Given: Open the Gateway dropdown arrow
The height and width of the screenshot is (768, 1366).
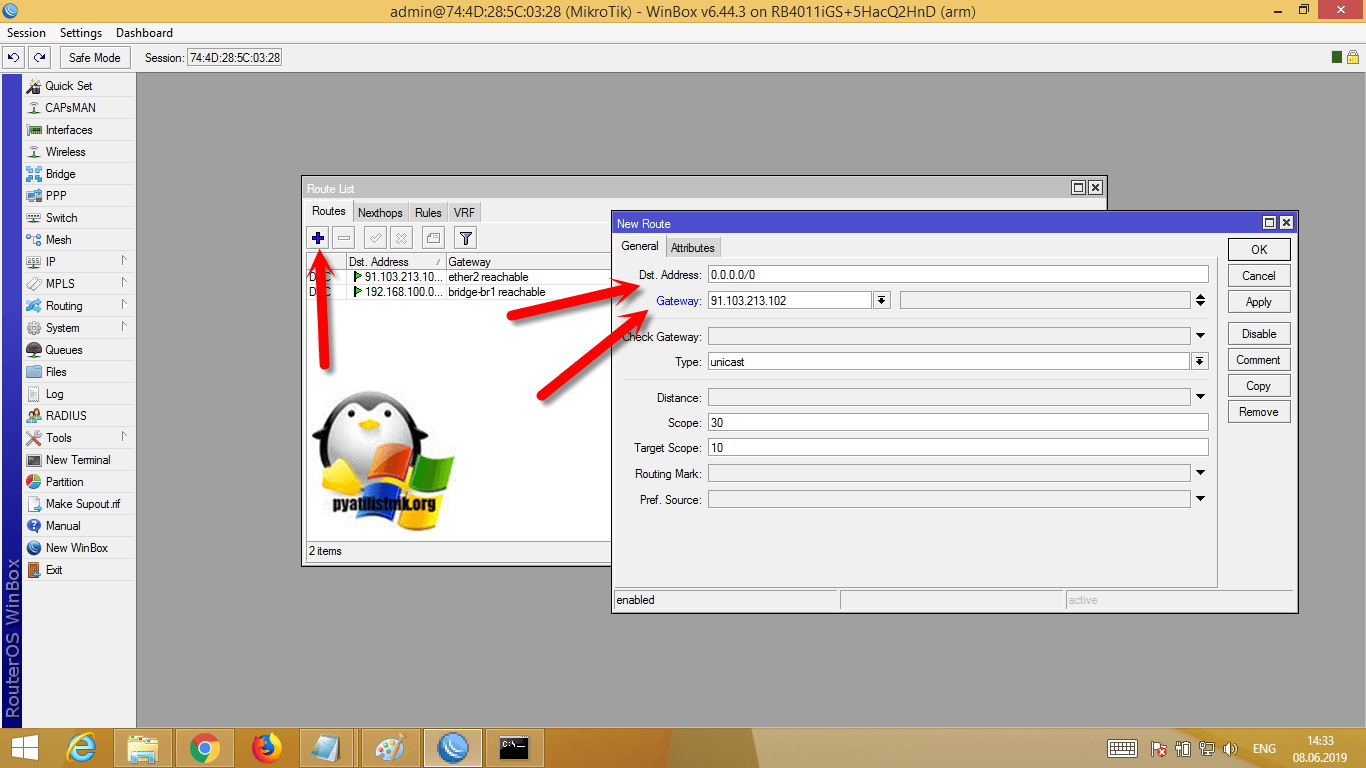Looking at the screenshot, I should pos(882,300).
